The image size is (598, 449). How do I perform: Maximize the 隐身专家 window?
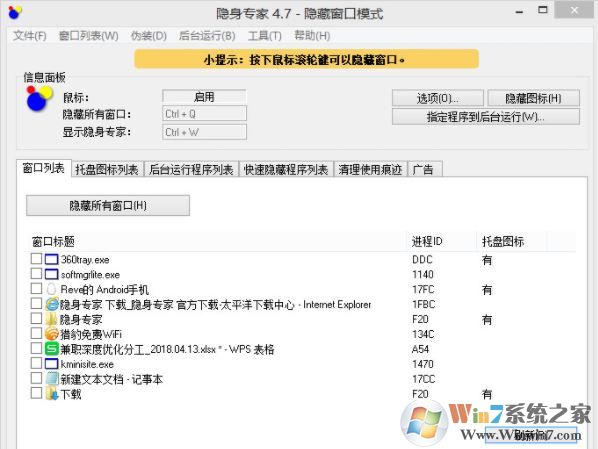pyautogui.click(x=543, y=10)
